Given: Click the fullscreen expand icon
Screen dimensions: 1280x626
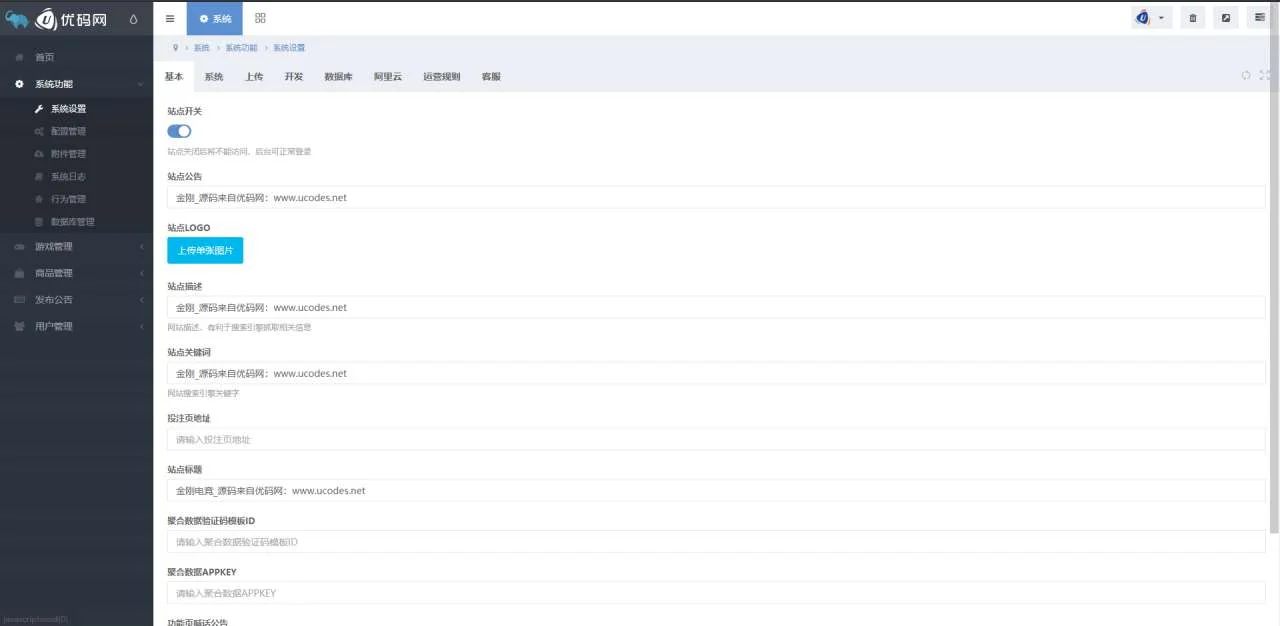Looking at the screenshot, I should [x=1265, y=75].
